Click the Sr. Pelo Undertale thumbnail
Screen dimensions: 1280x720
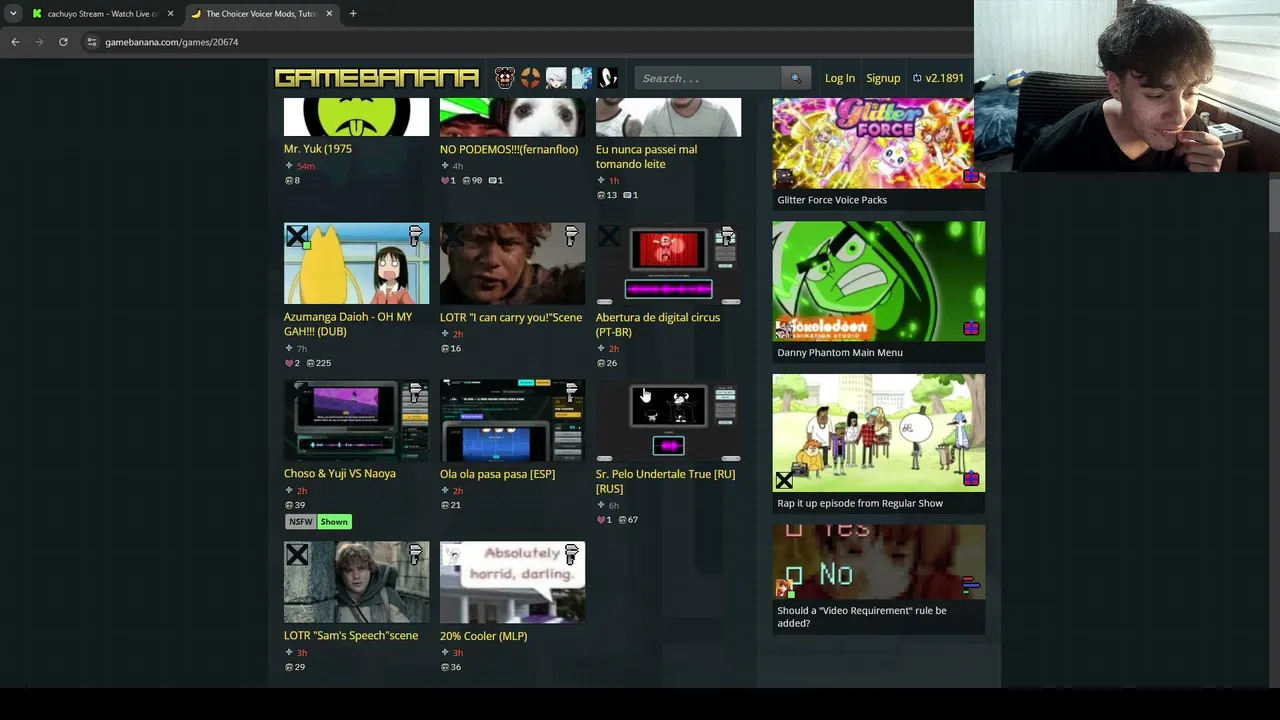click(x=668, y=420)
